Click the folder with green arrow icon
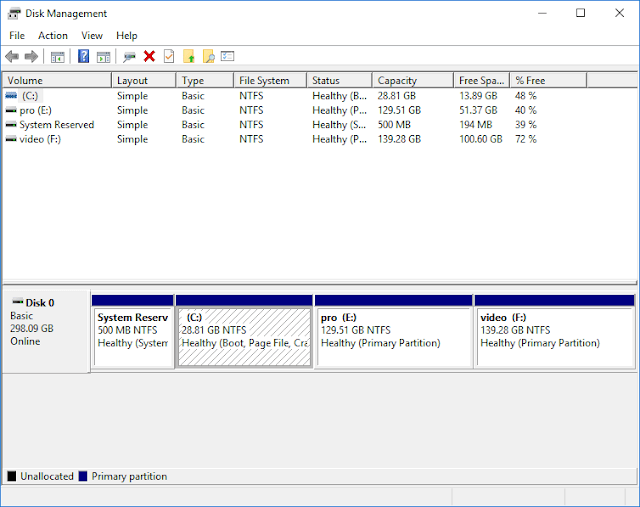 tap(189, 56)
